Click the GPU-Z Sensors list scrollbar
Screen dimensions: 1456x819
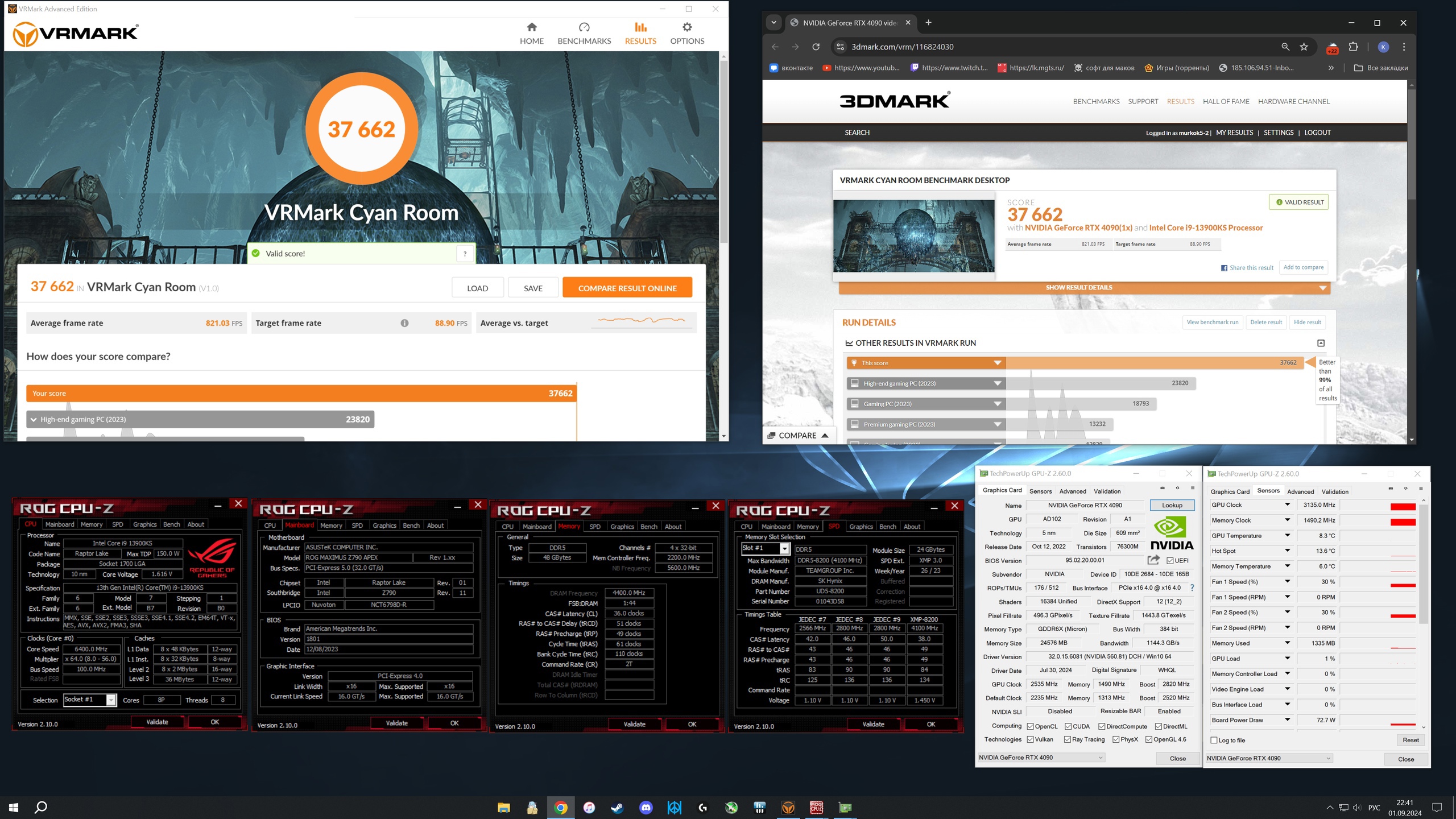(x=1423, y=563)
